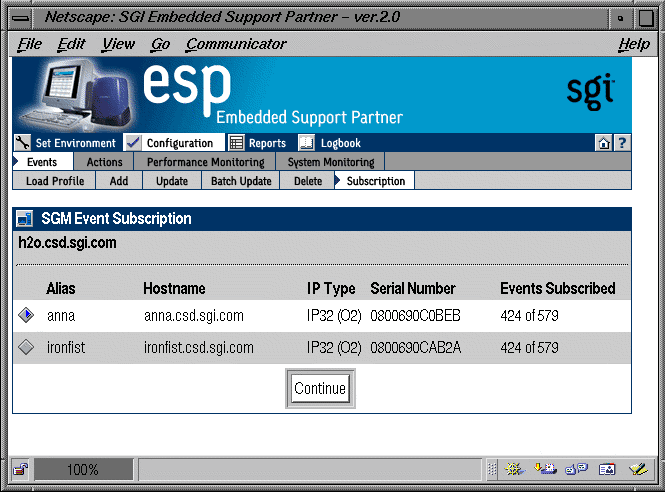Screen dimensions: 665x492
Task: Choose the Add sub-tab
Action: click(x=119, y=181)
